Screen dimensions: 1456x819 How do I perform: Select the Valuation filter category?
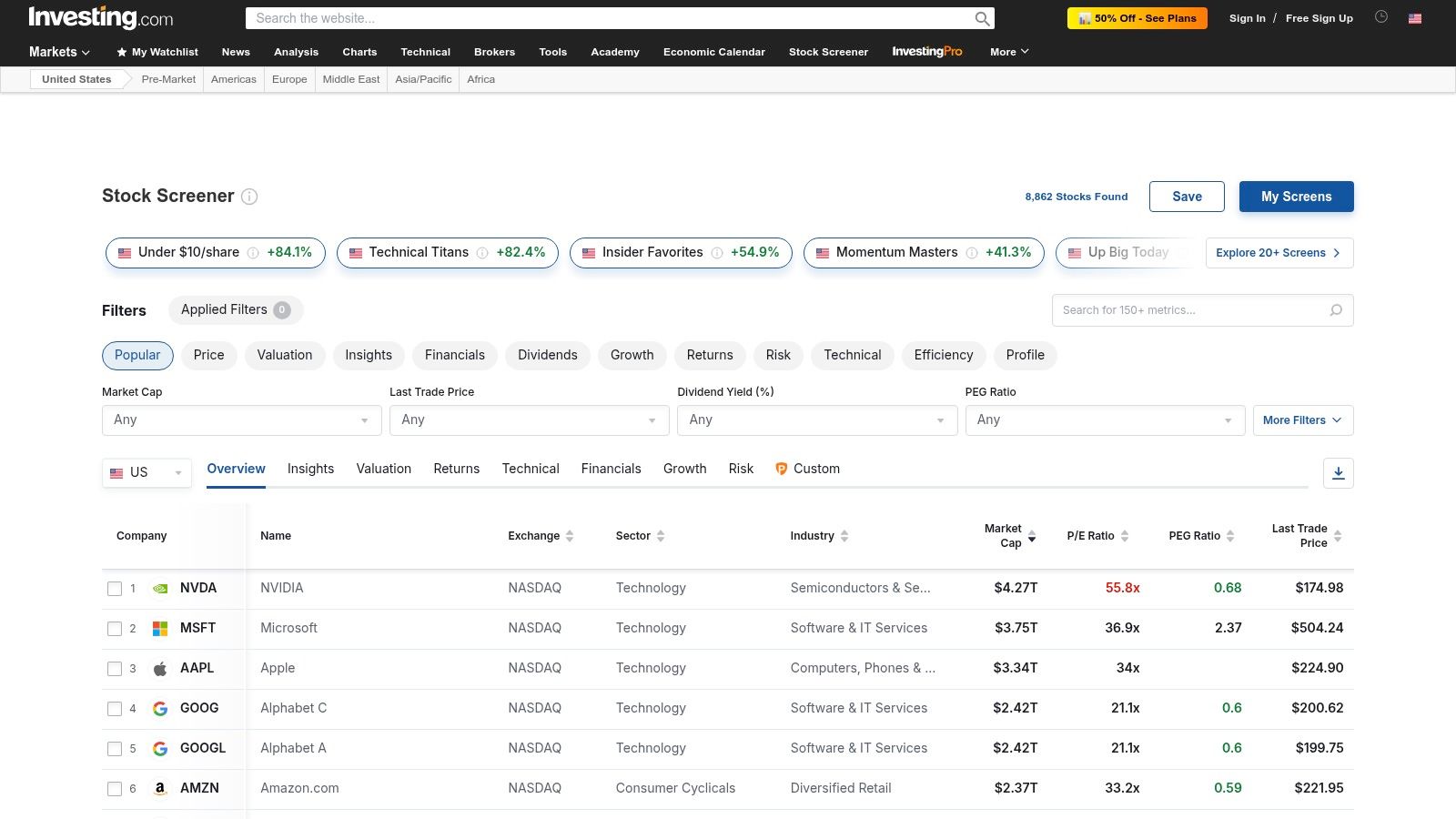pos(285,355)
